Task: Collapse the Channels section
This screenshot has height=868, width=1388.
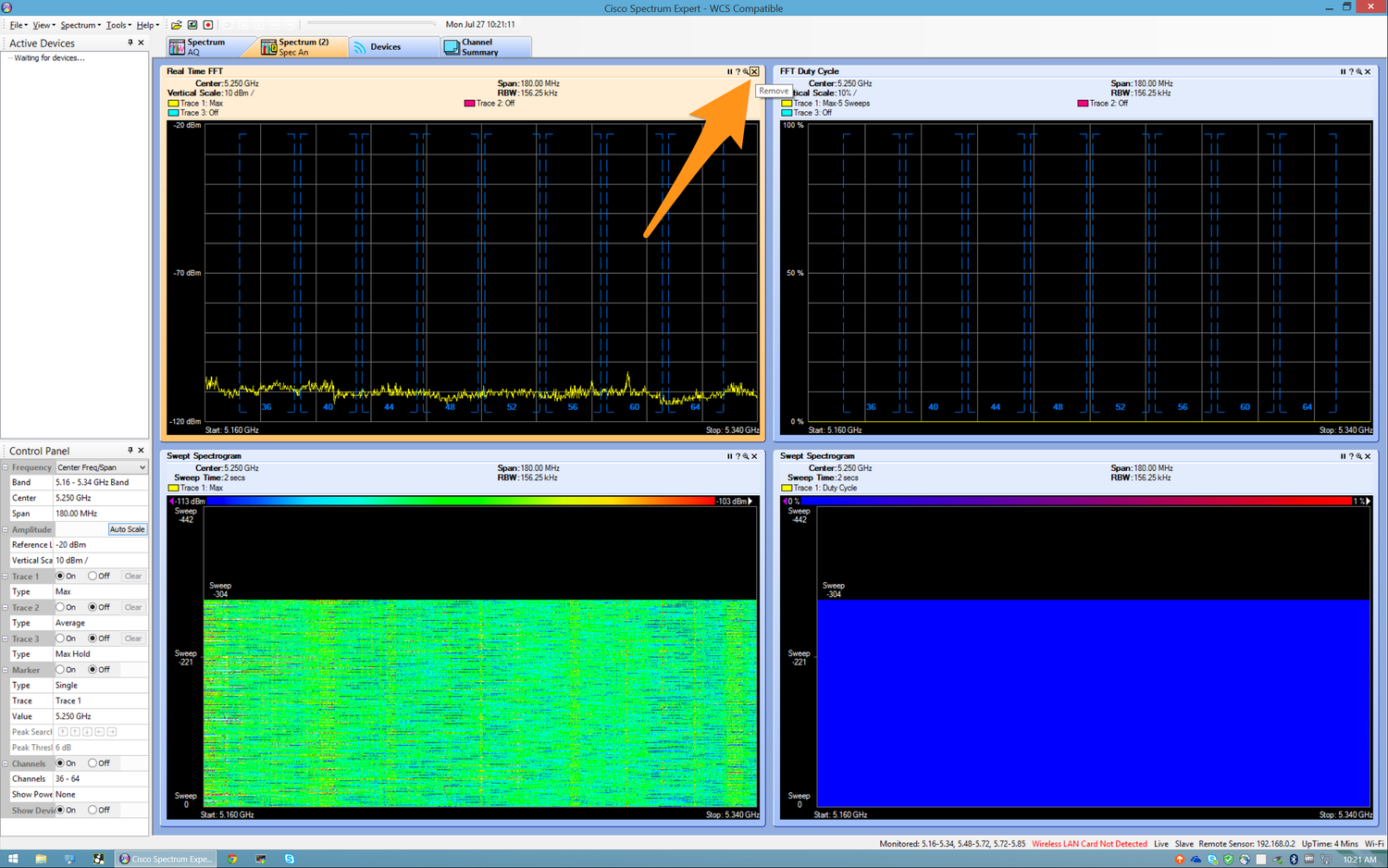Action: tap(6, 763)
